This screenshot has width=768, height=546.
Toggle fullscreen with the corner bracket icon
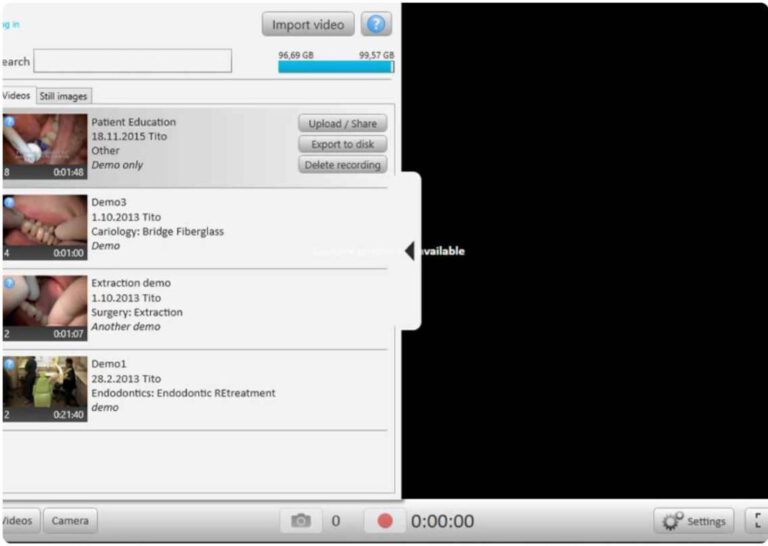[759, 521]
